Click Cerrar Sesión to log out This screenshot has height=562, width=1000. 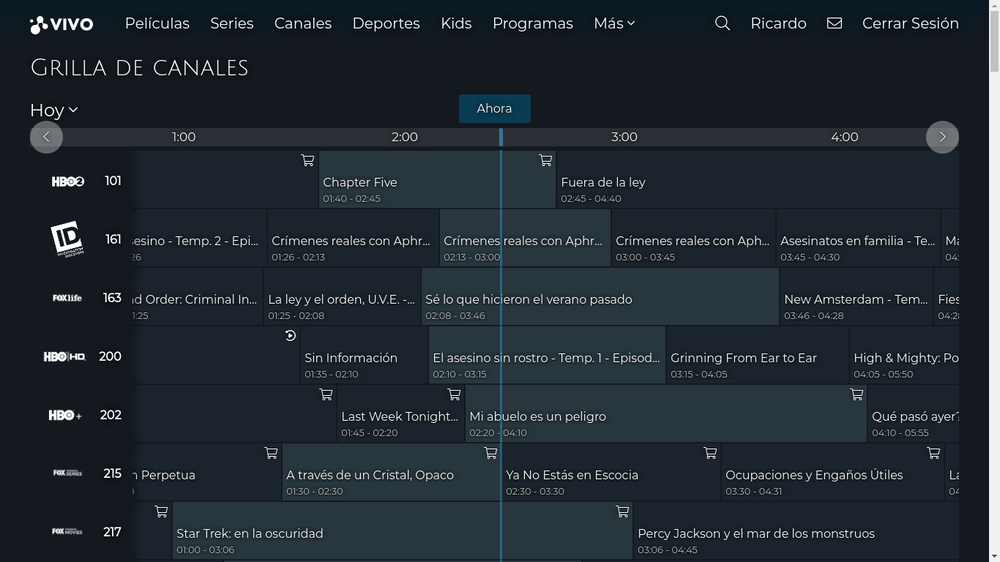(x=910, y=23)
